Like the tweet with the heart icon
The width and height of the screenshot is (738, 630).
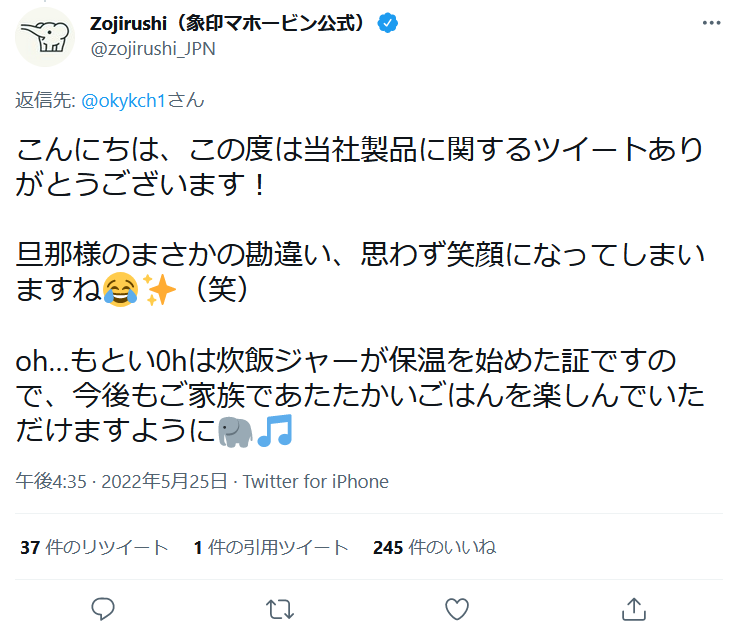pos(457,607)
